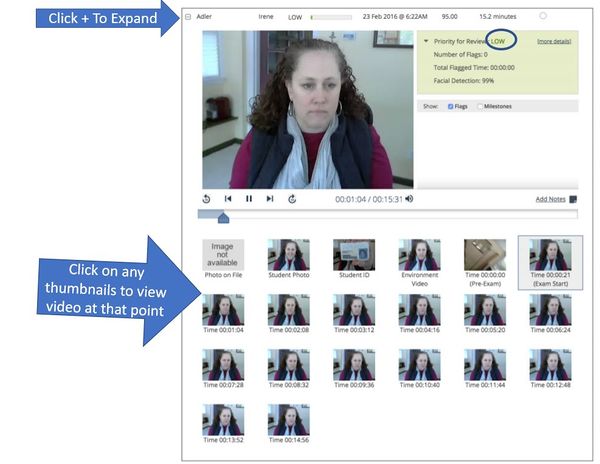This screenshot has height=464, width=600.
Task: Open the Student ID thumbnail
Action: pos(353,255)
